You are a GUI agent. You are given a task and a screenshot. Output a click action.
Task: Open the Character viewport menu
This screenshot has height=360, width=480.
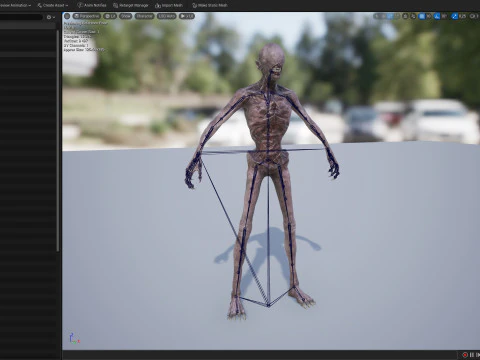point(144,16)
